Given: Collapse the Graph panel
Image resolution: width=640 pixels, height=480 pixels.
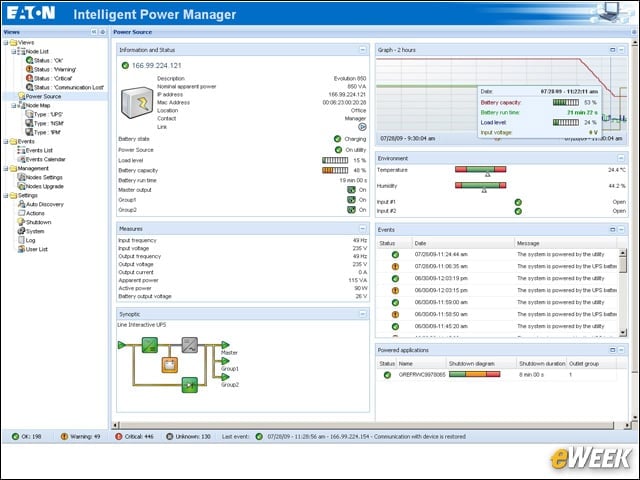Looking at the screenshot, I should pyautogui.click(x=621, y=49).
